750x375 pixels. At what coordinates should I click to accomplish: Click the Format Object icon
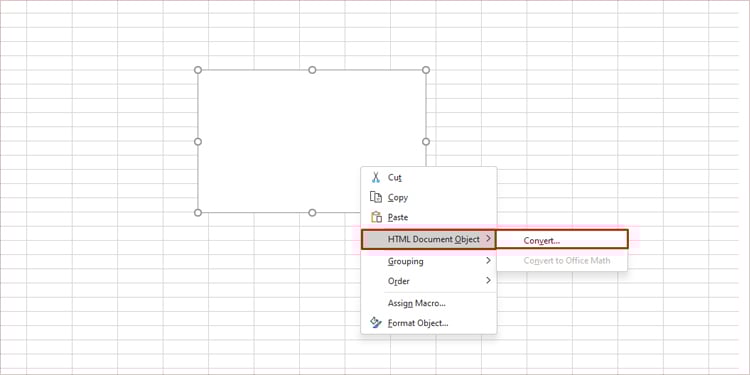[376, 323]
